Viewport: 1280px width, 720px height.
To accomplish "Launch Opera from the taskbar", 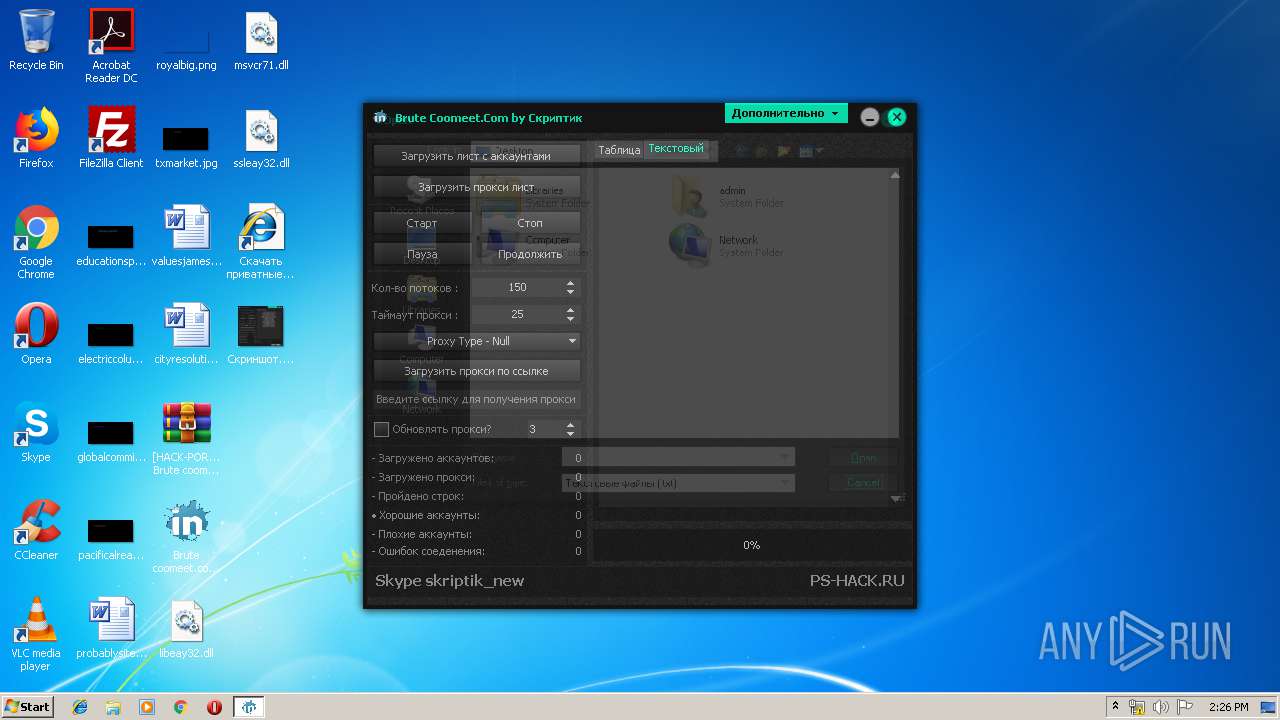I will click(214, 707).
